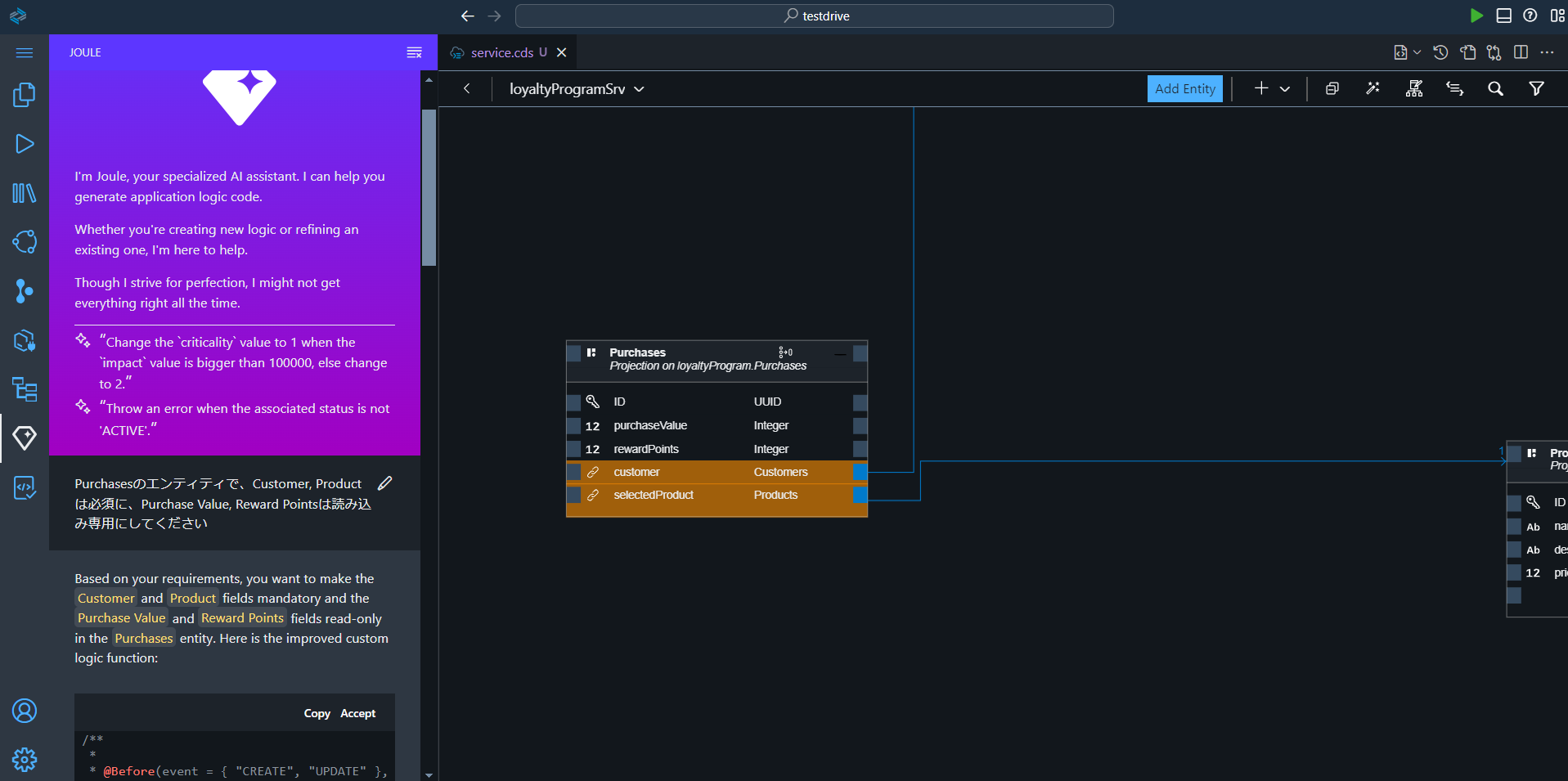This screenshot has height=781, width=1568.
Task: Select the rewardPoints property row
Action: (x=717, y=449)
